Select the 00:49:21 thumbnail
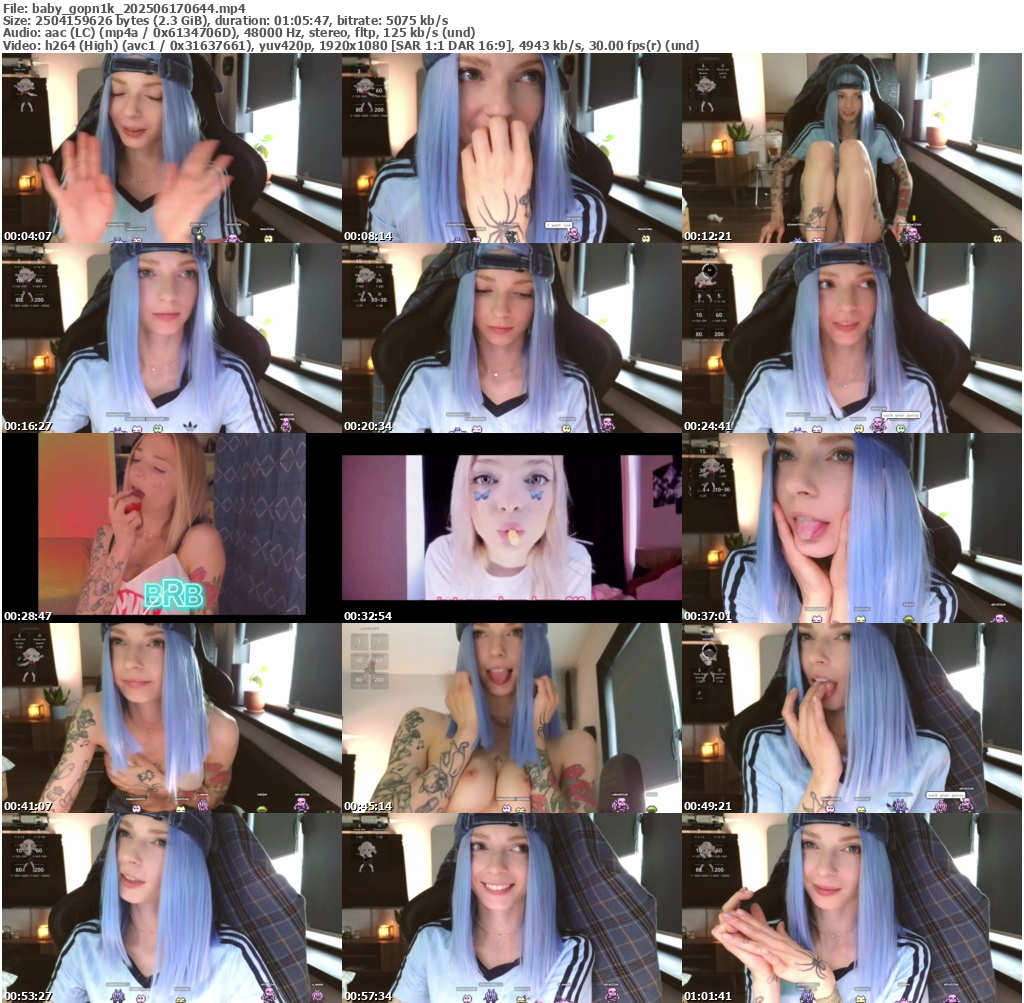 click(x=851, y=718)
